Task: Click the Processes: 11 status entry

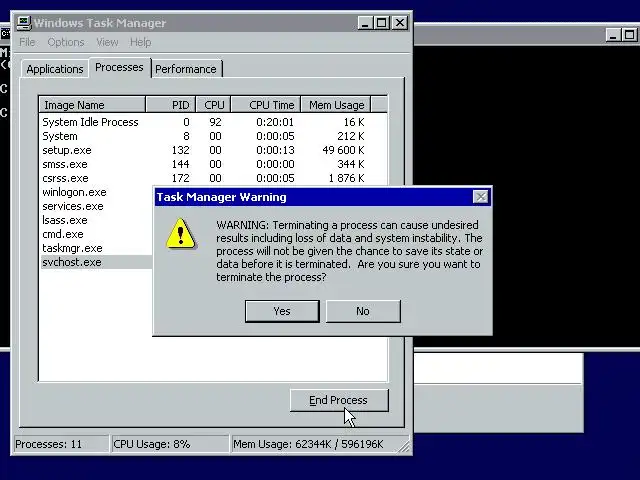Action: (x=61, y=444)
